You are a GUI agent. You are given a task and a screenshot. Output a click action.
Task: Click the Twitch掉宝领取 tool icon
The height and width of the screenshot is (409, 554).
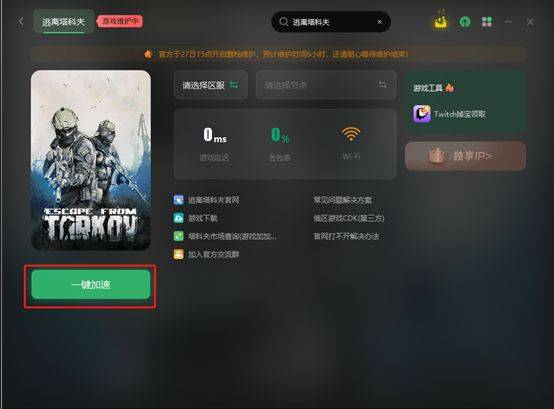[422, 114]
